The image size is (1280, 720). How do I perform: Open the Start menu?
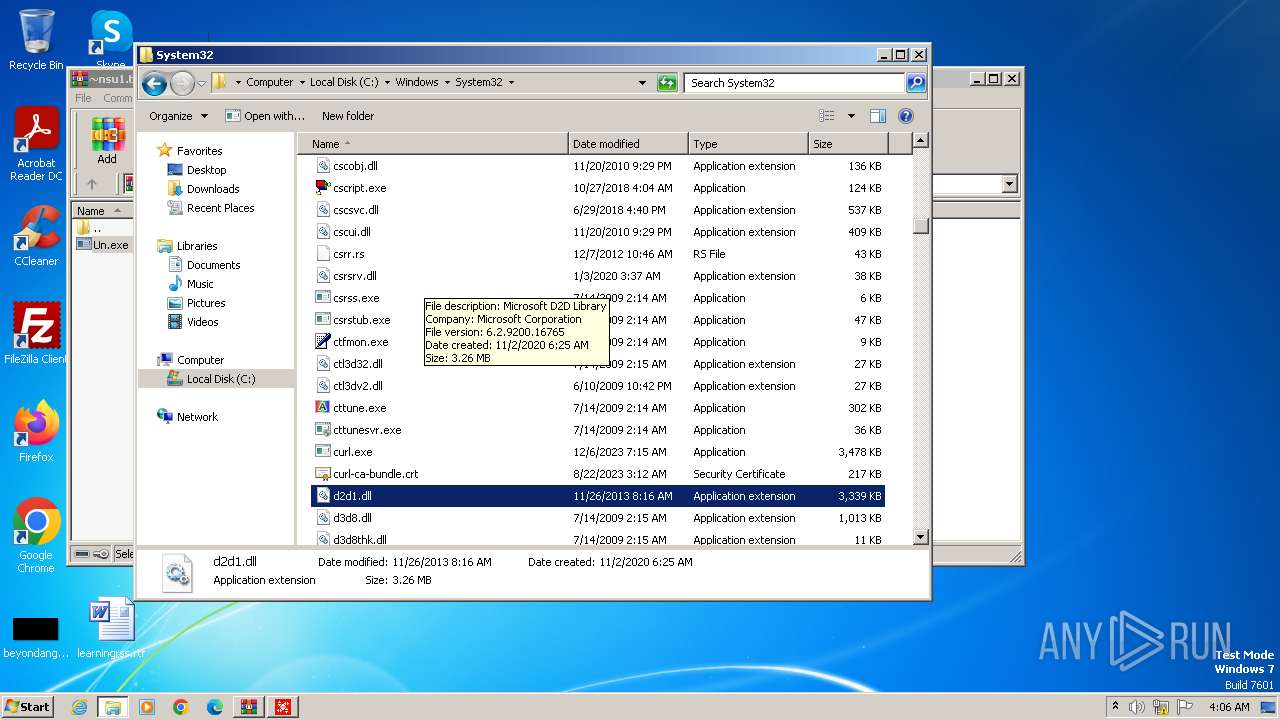coord(27,706)
